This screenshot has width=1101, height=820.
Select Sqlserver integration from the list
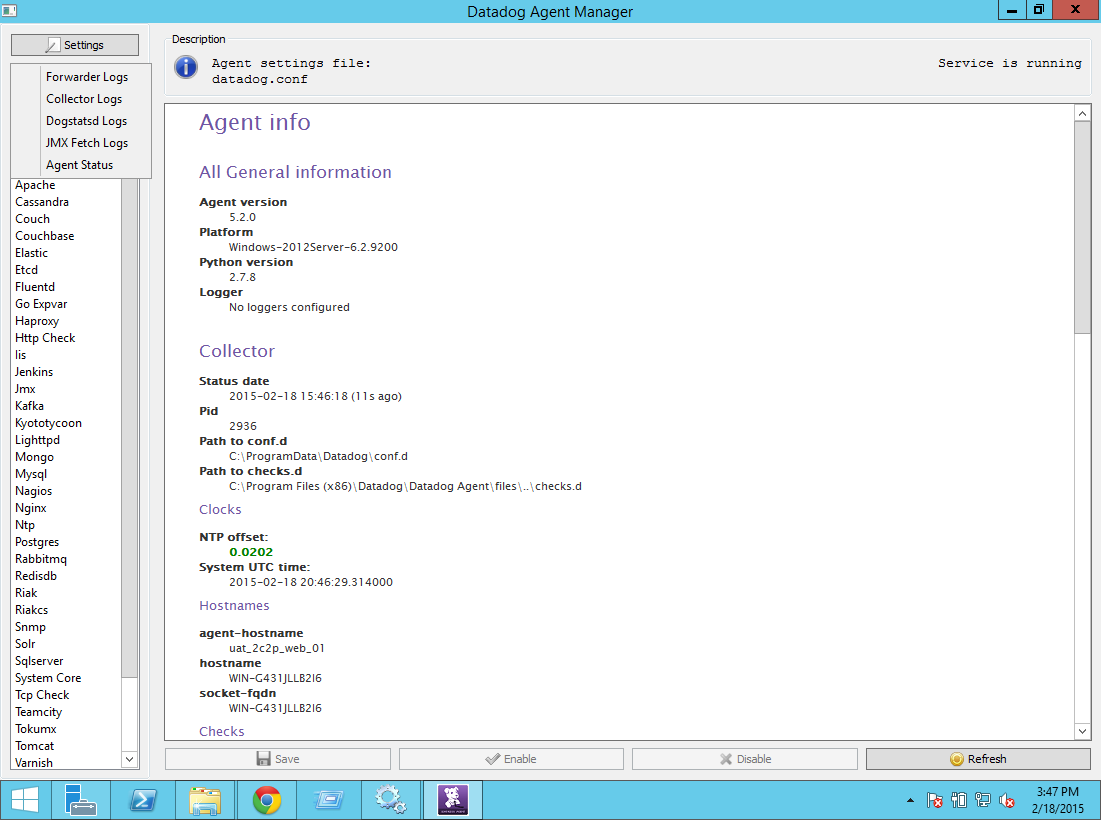(x=40, y=661)
